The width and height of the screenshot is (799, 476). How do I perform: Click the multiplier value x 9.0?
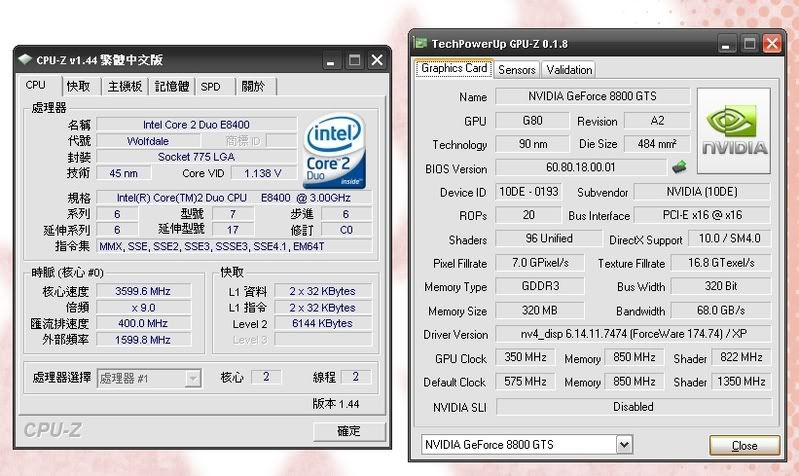click(143, 308)
